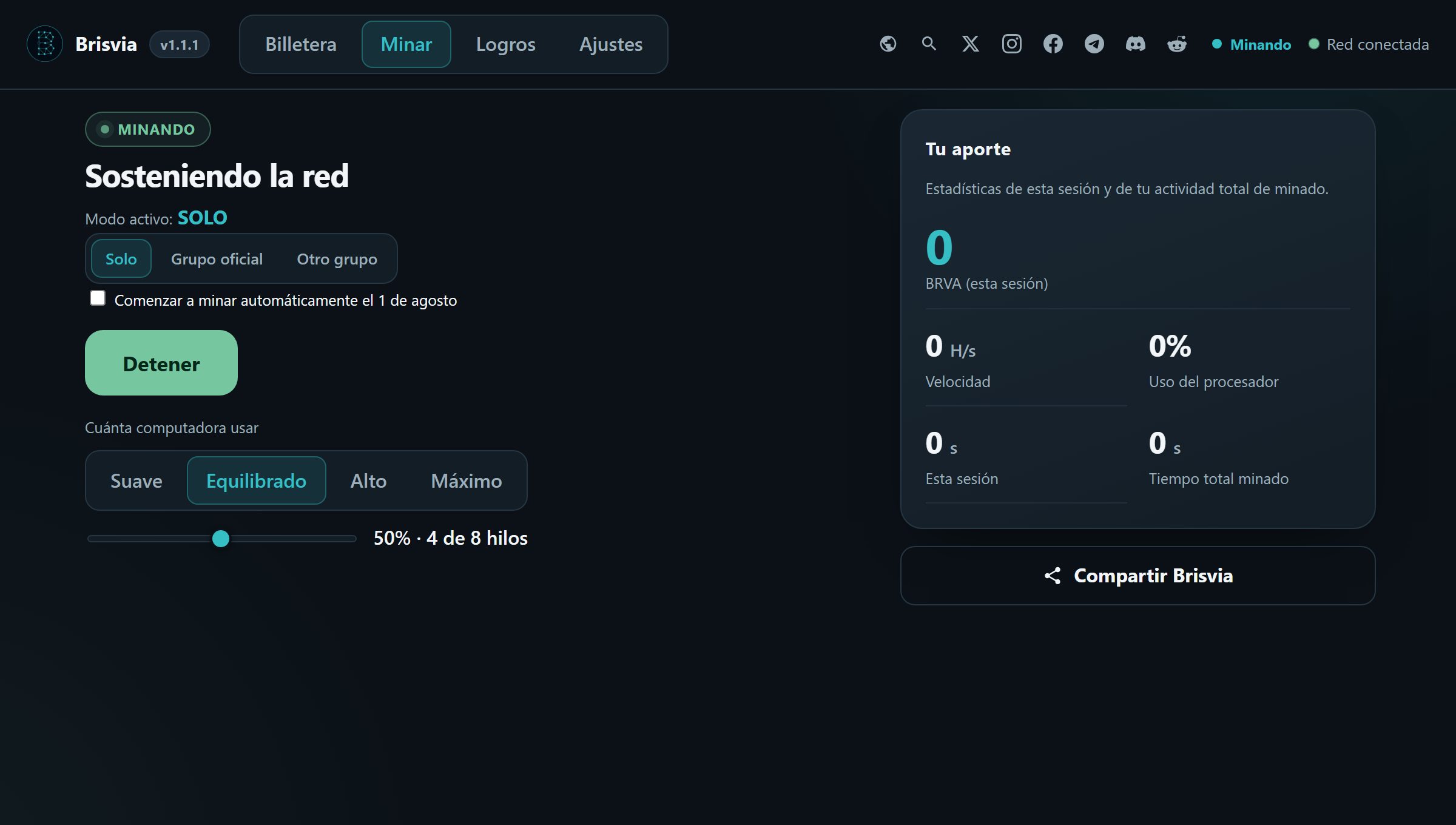Click the v1.1.1 version badge

coord(180,44)
